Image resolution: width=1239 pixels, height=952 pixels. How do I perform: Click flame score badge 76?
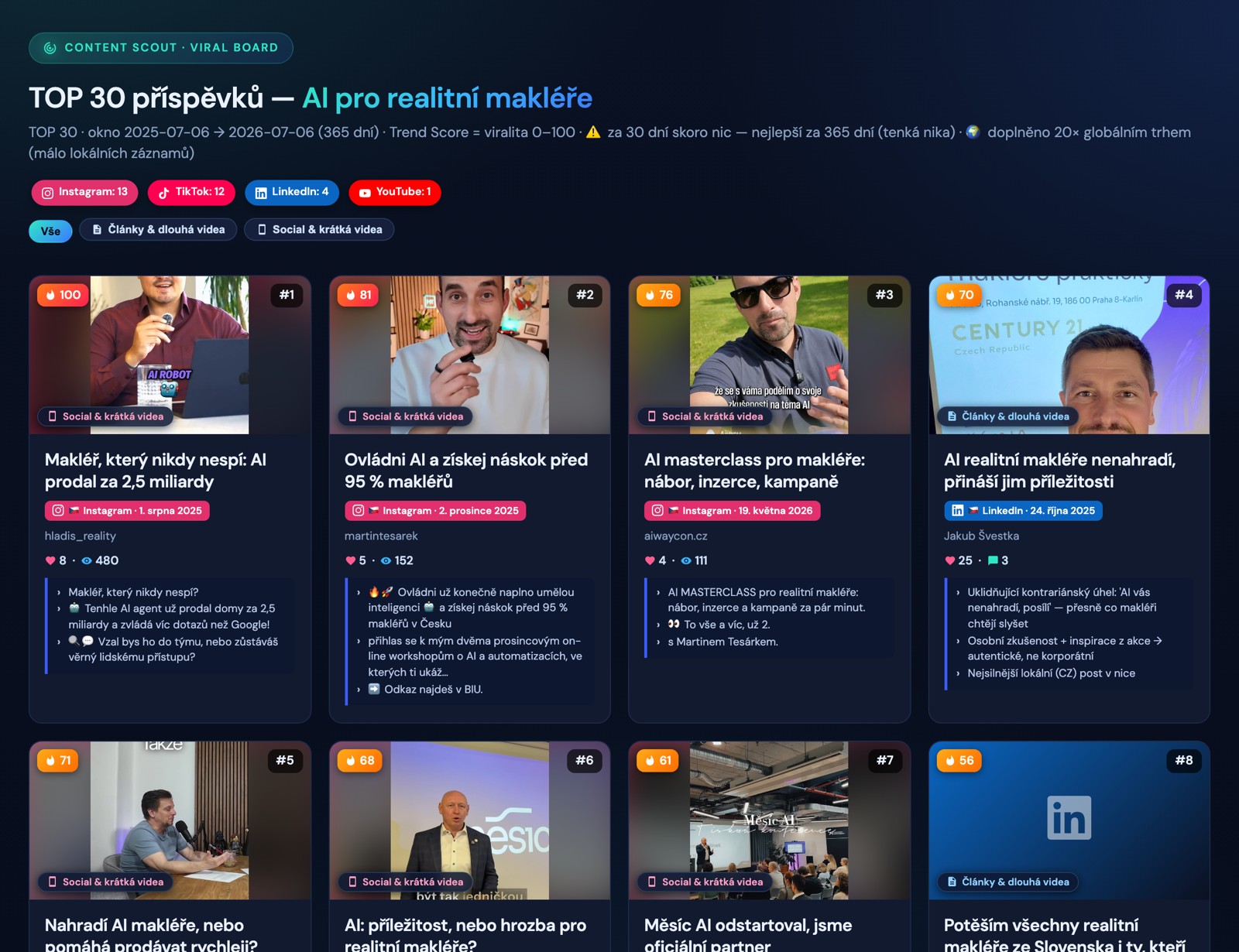658,295
